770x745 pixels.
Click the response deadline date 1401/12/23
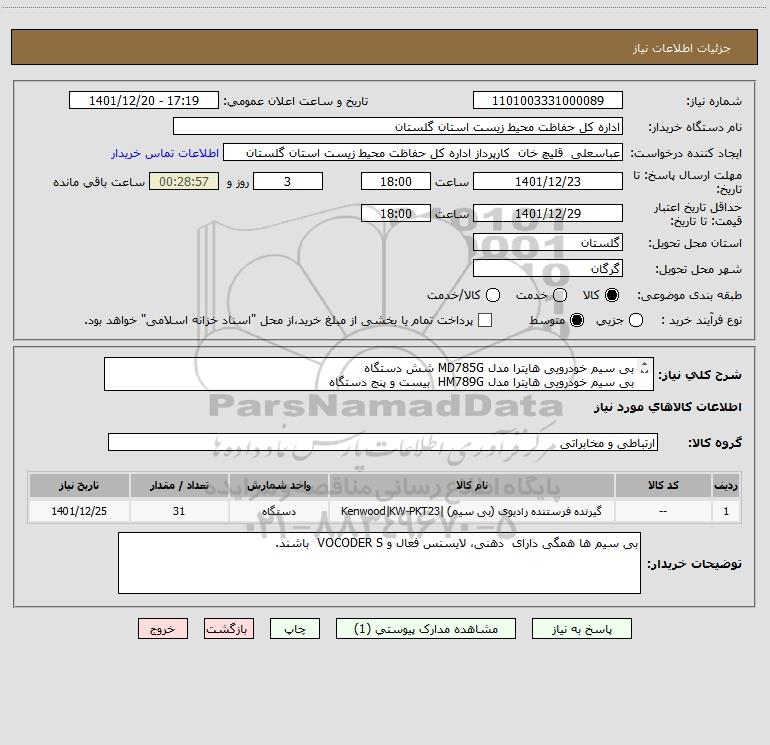[548, 181]
